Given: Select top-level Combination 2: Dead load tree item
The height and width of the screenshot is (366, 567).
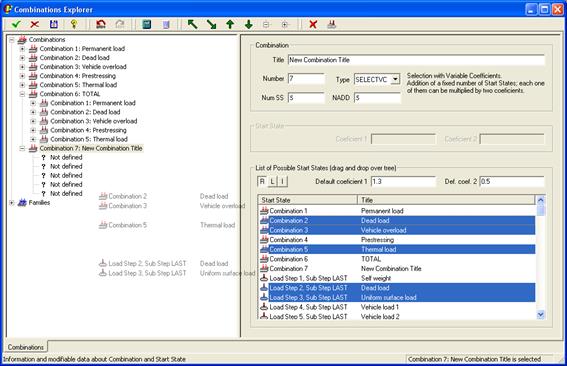Looking at the screenshot, I should pos(74,58).
